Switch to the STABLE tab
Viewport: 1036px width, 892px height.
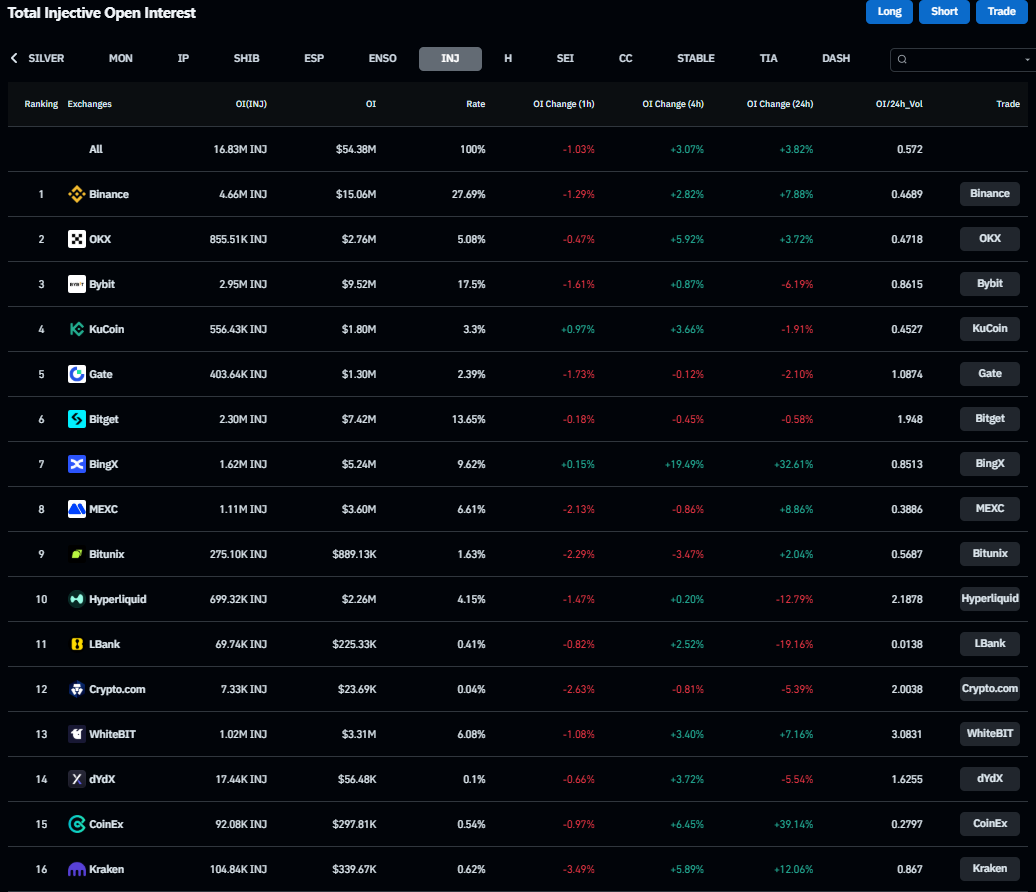tap(696, 58)
